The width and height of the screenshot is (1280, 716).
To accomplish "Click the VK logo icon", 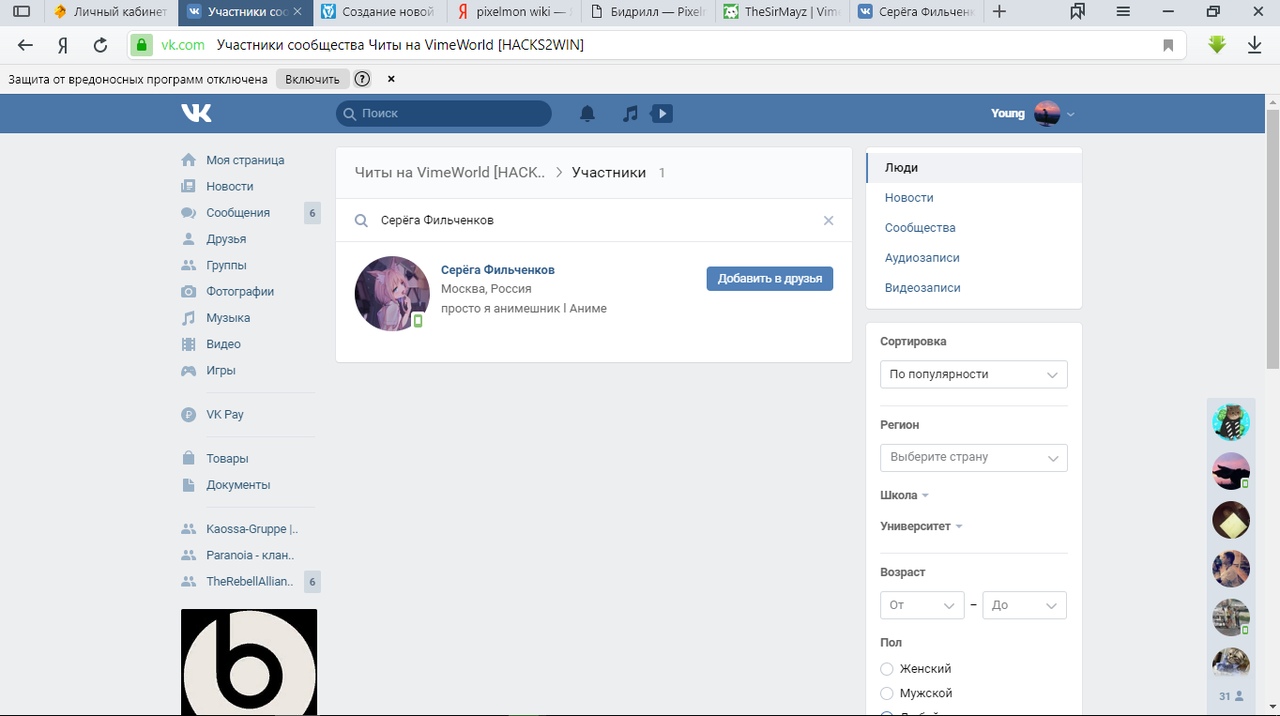I will 196,114.
